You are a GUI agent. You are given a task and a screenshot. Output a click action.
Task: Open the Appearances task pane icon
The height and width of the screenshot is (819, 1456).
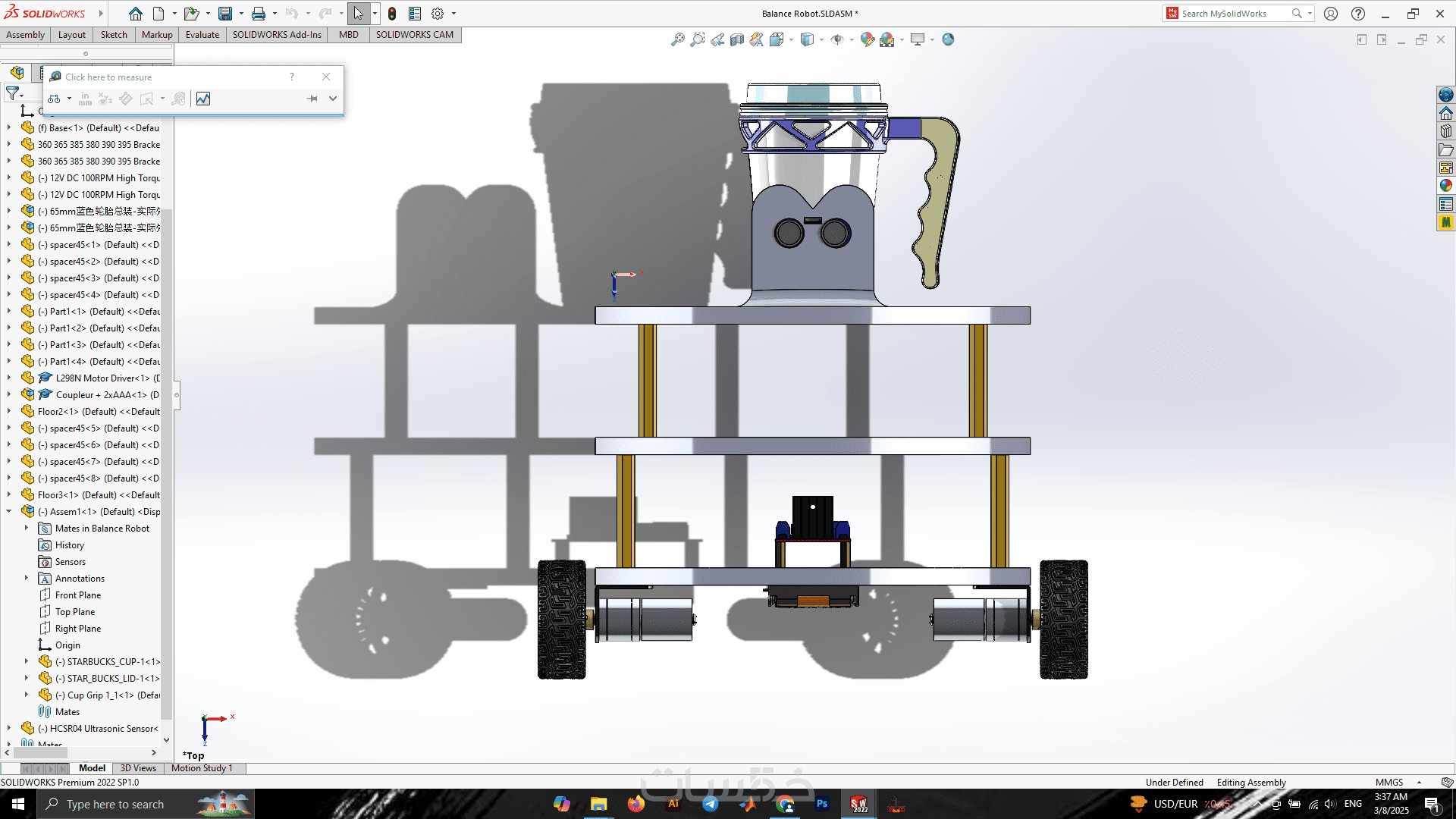pyautogui.click(x=1446, y=186)
